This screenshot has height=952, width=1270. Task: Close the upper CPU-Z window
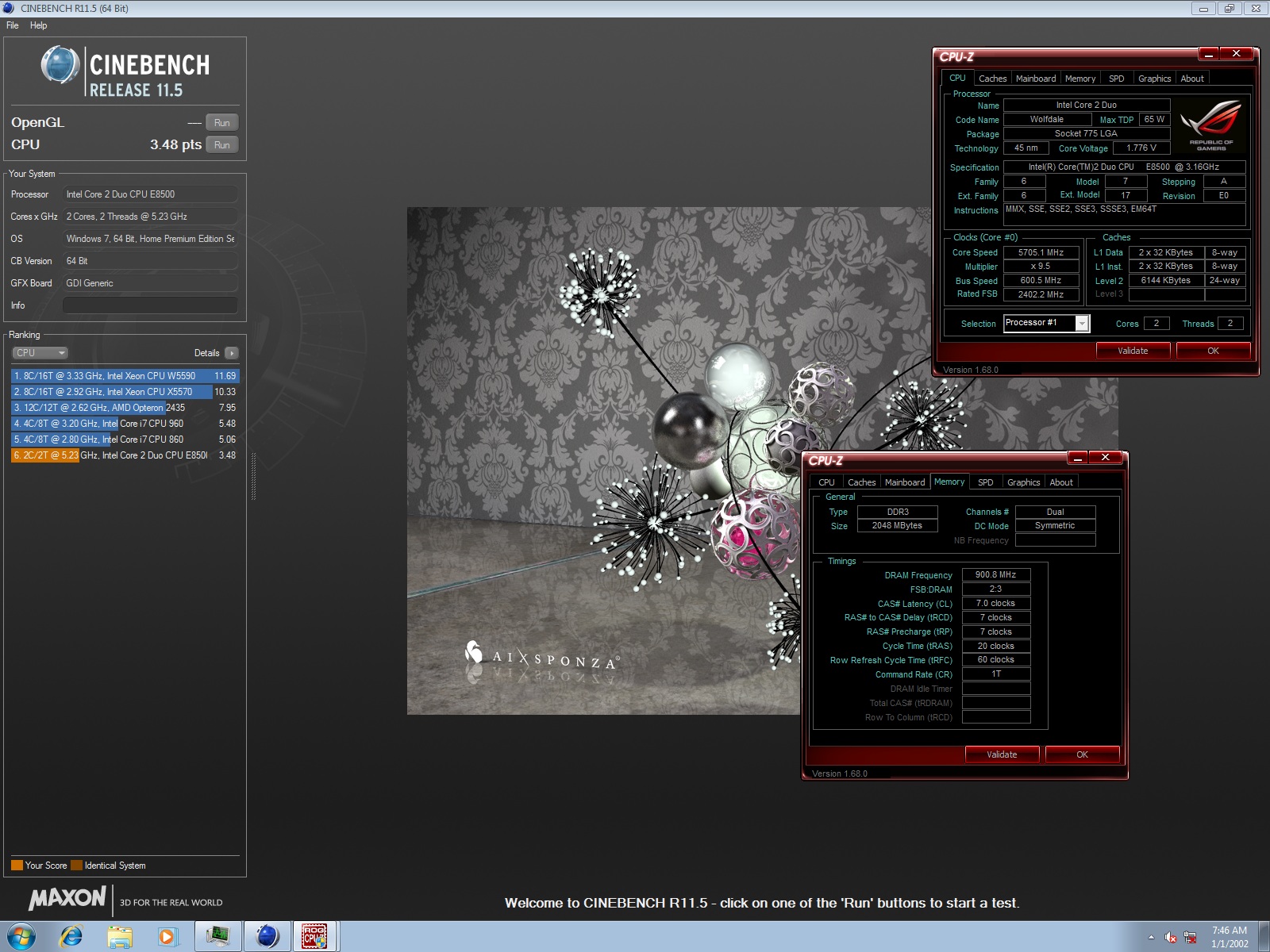coord(1236,54)
